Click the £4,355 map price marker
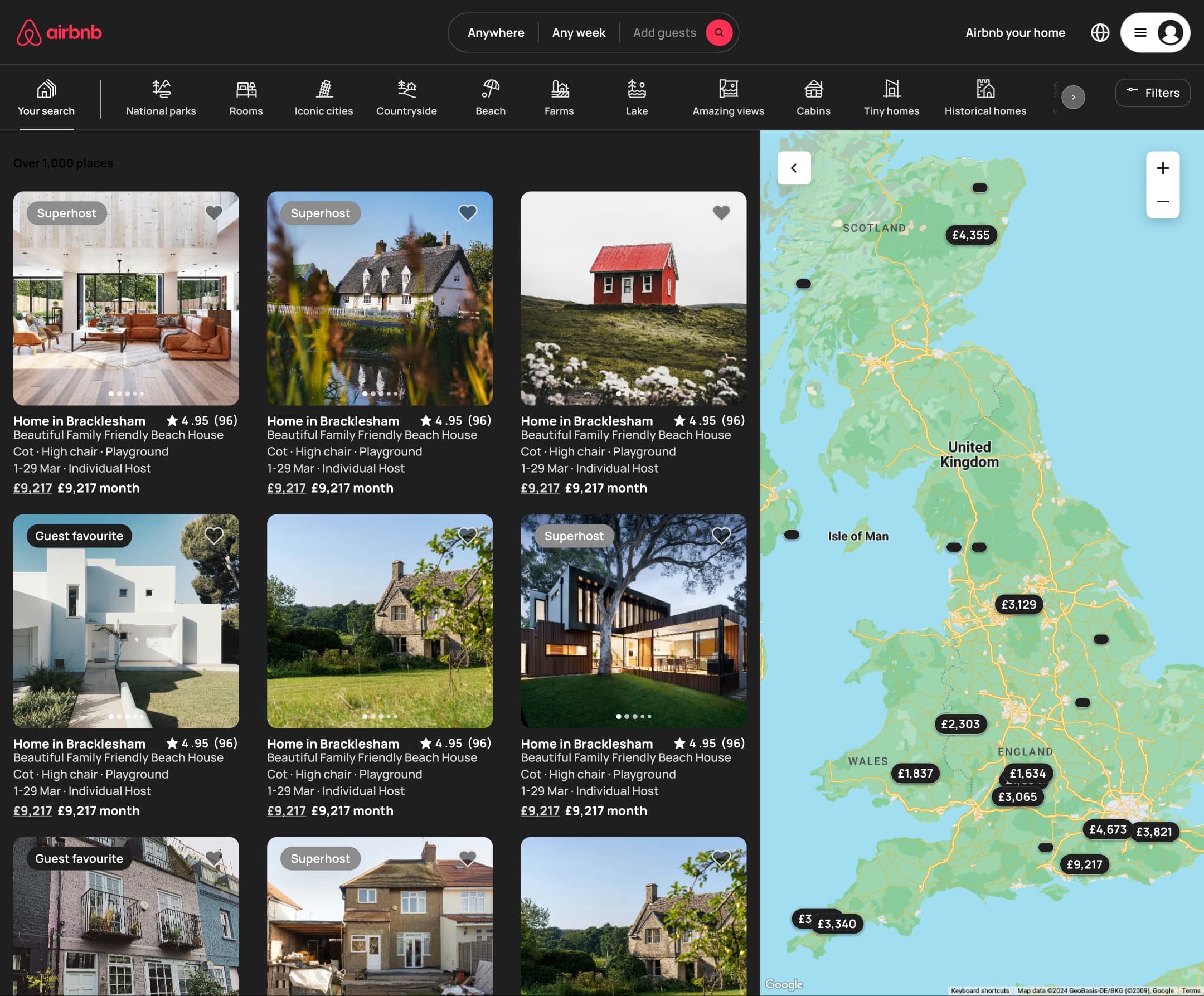This screenshot has width=1204, height=996. point(970,235)
